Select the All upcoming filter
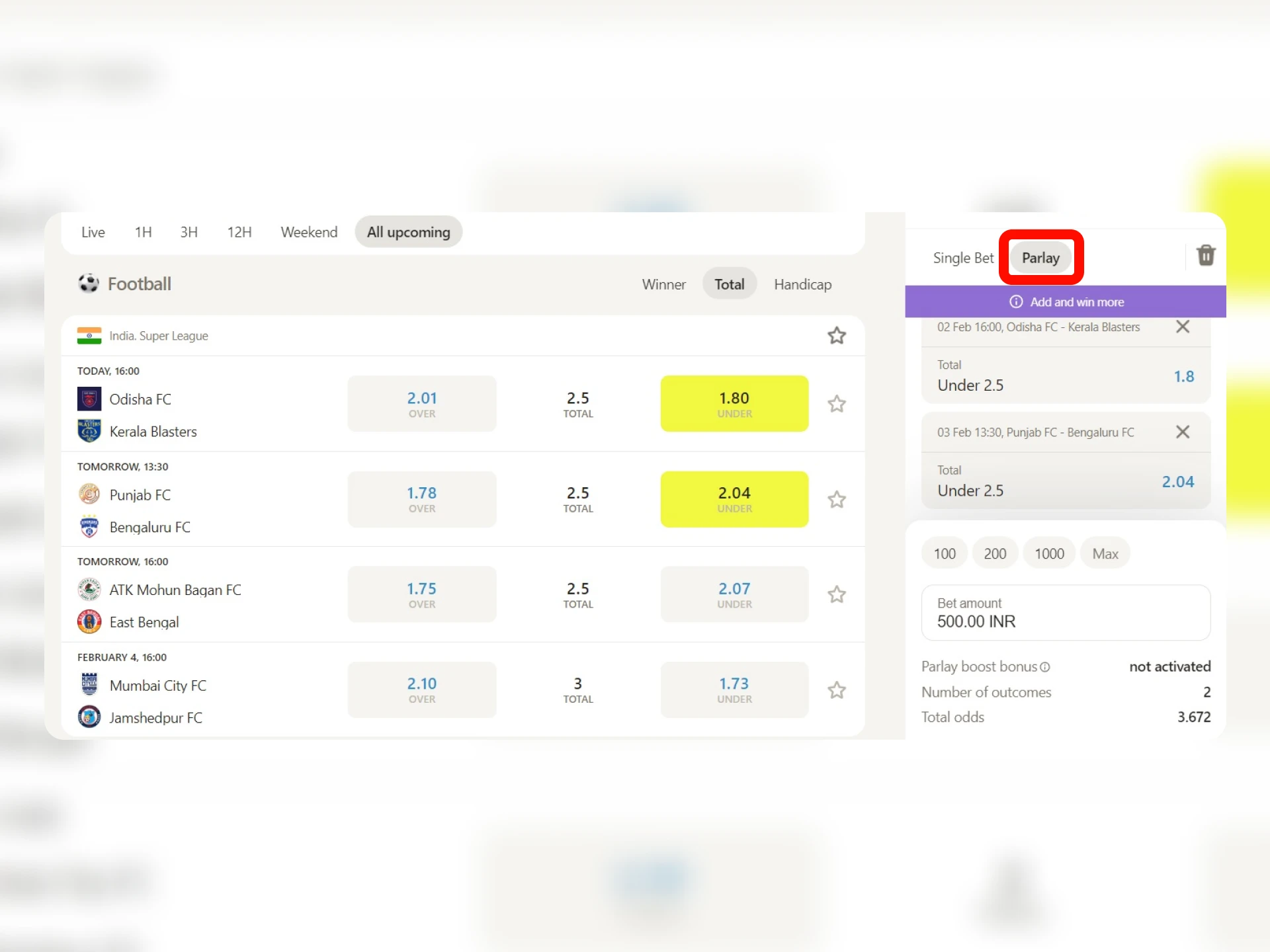The image size is (1270, 952). coord(408,232)
